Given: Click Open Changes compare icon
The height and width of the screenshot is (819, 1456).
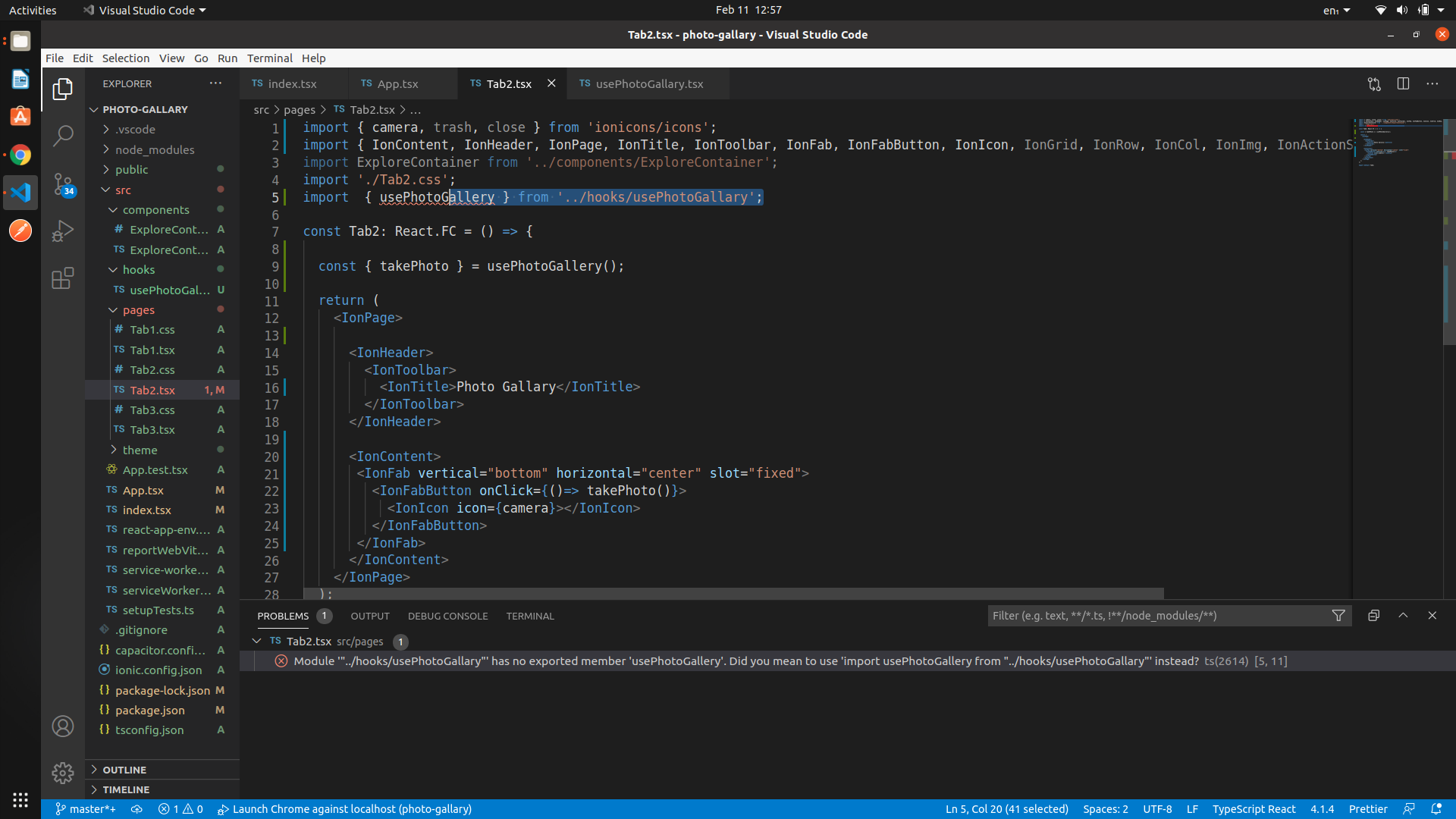Looking at the screenshot, I should (1374, 84).
